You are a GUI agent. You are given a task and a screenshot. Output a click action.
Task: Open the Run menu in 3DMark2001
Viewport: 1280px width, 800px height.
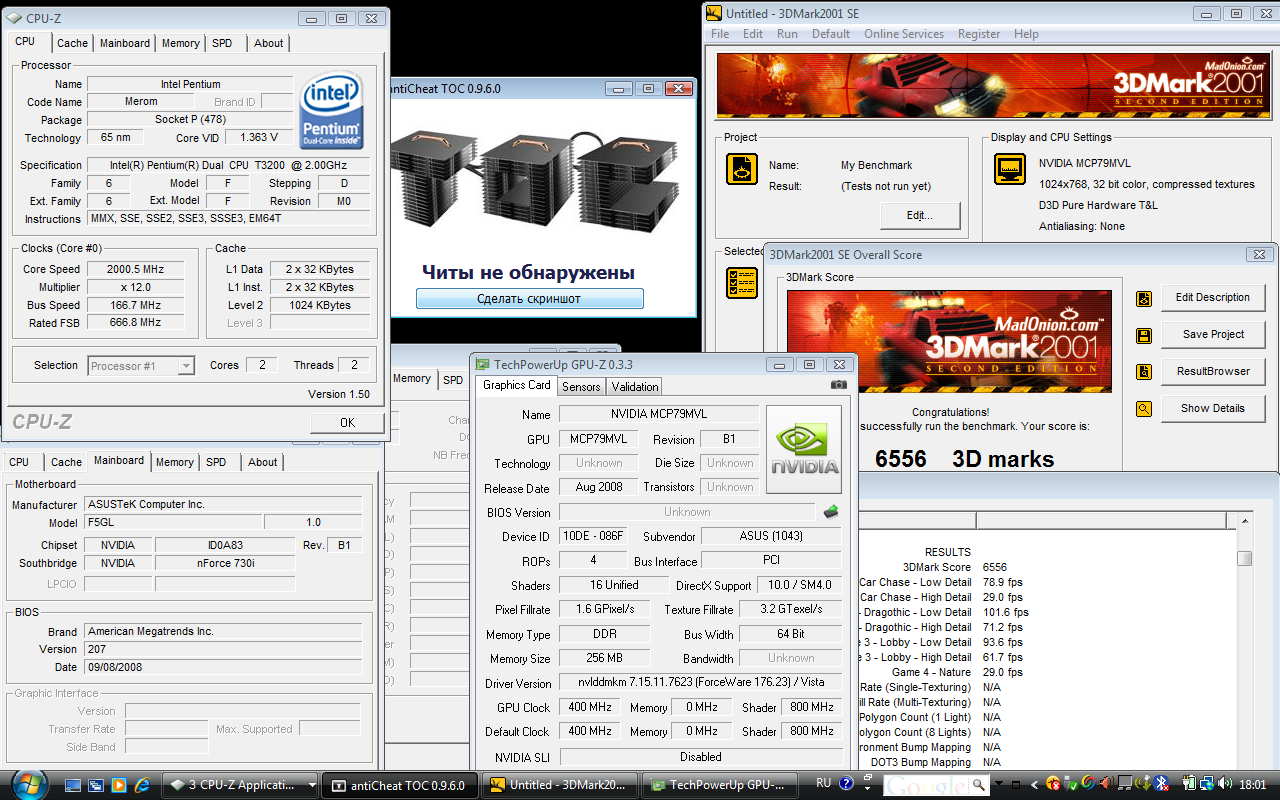click(x=787, y=34)
